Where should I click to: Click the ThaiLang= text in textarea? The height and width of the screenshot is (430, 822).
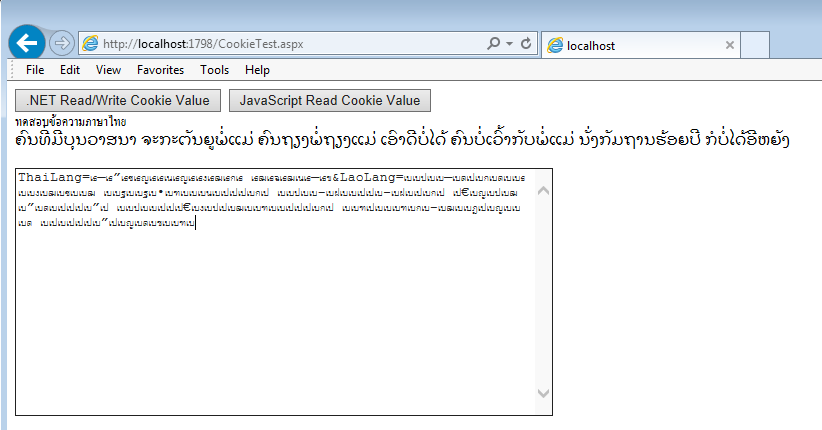[x=53, y=177]
